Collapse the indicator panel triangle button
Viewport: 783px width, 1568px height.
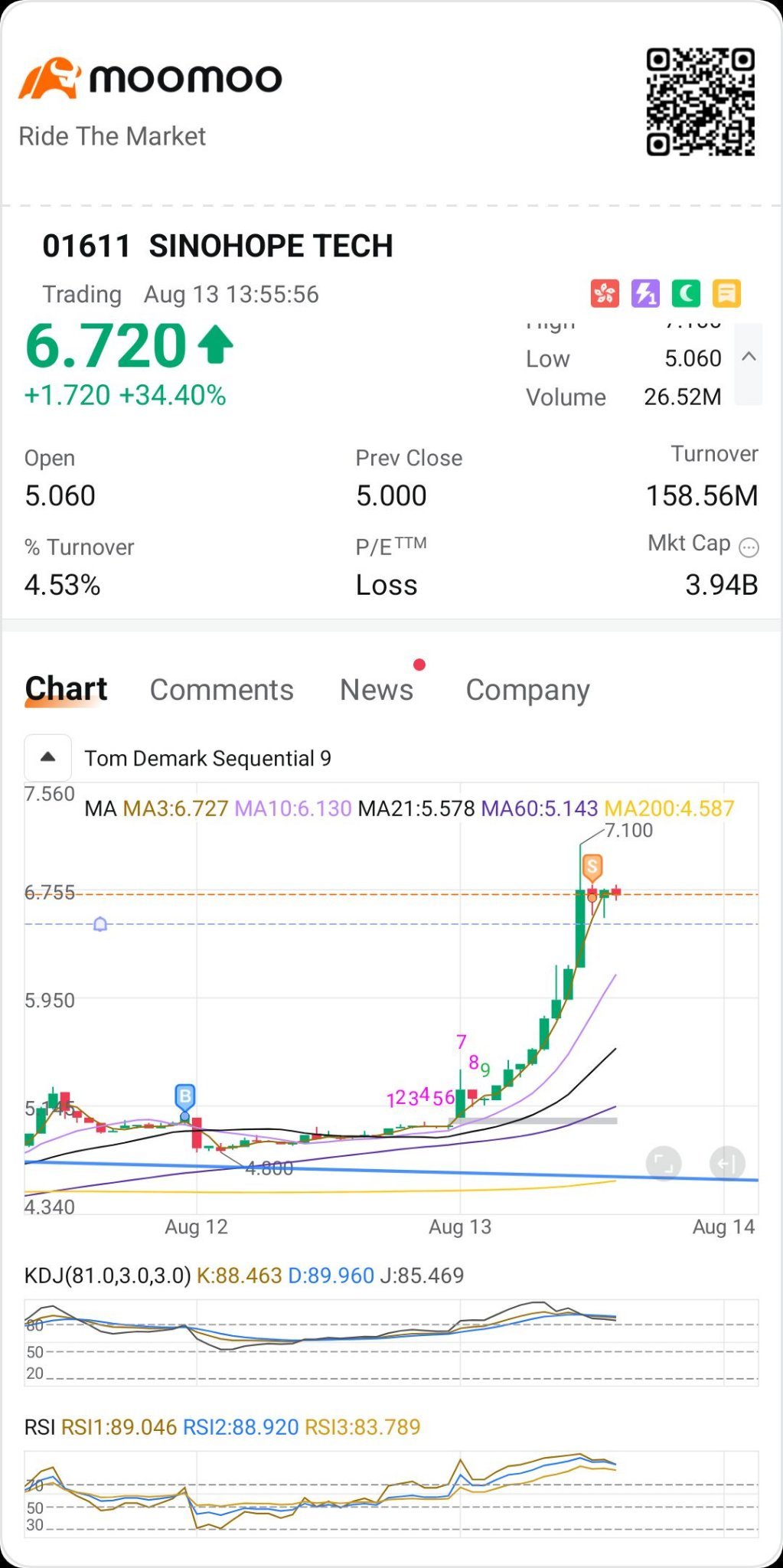47,757
